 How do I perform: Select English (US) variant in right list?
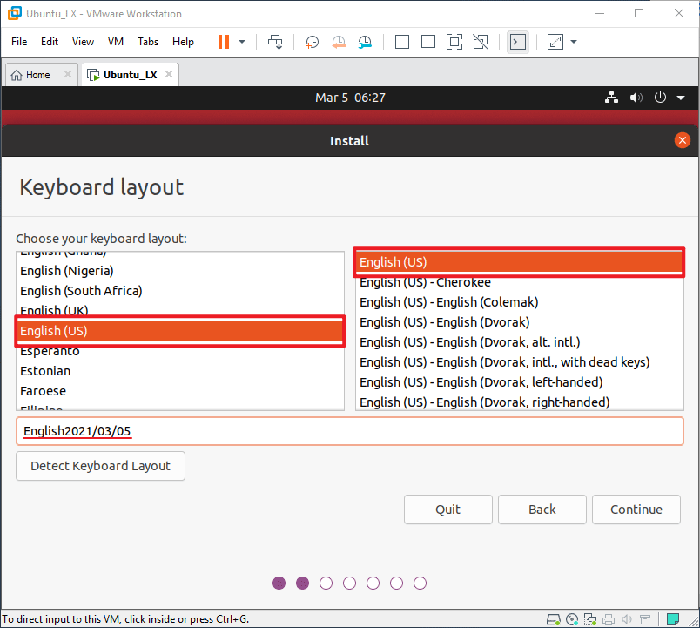coord(519,262)
